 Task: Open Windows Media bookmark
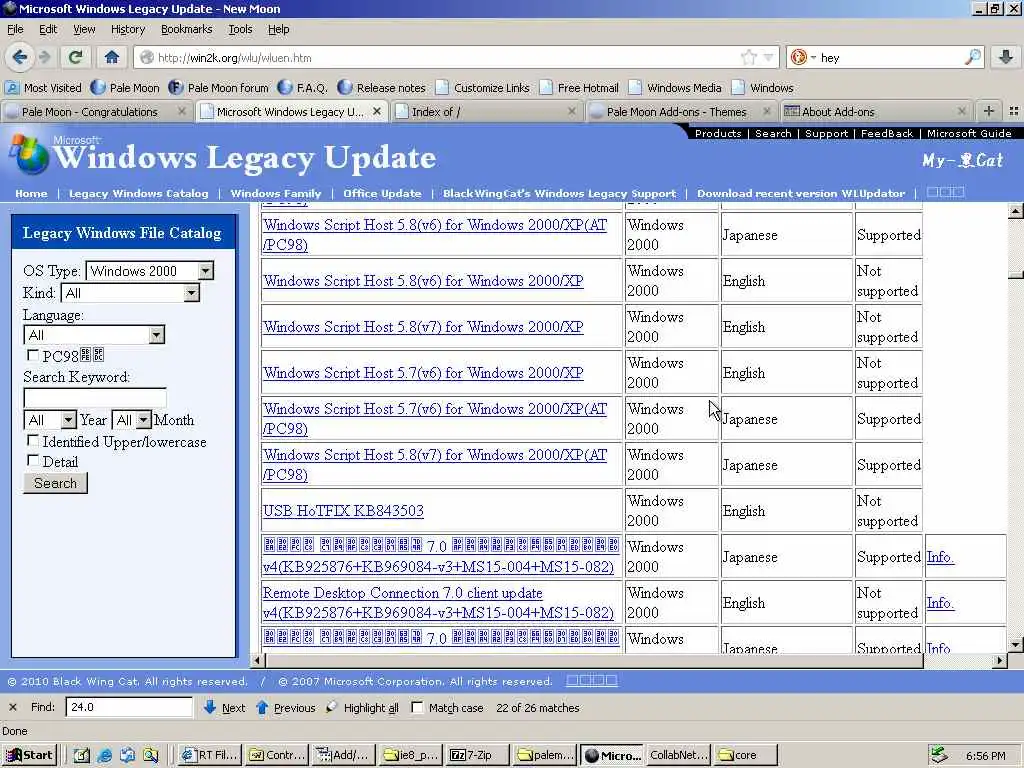pyautogui.click(x=675, y=88)
